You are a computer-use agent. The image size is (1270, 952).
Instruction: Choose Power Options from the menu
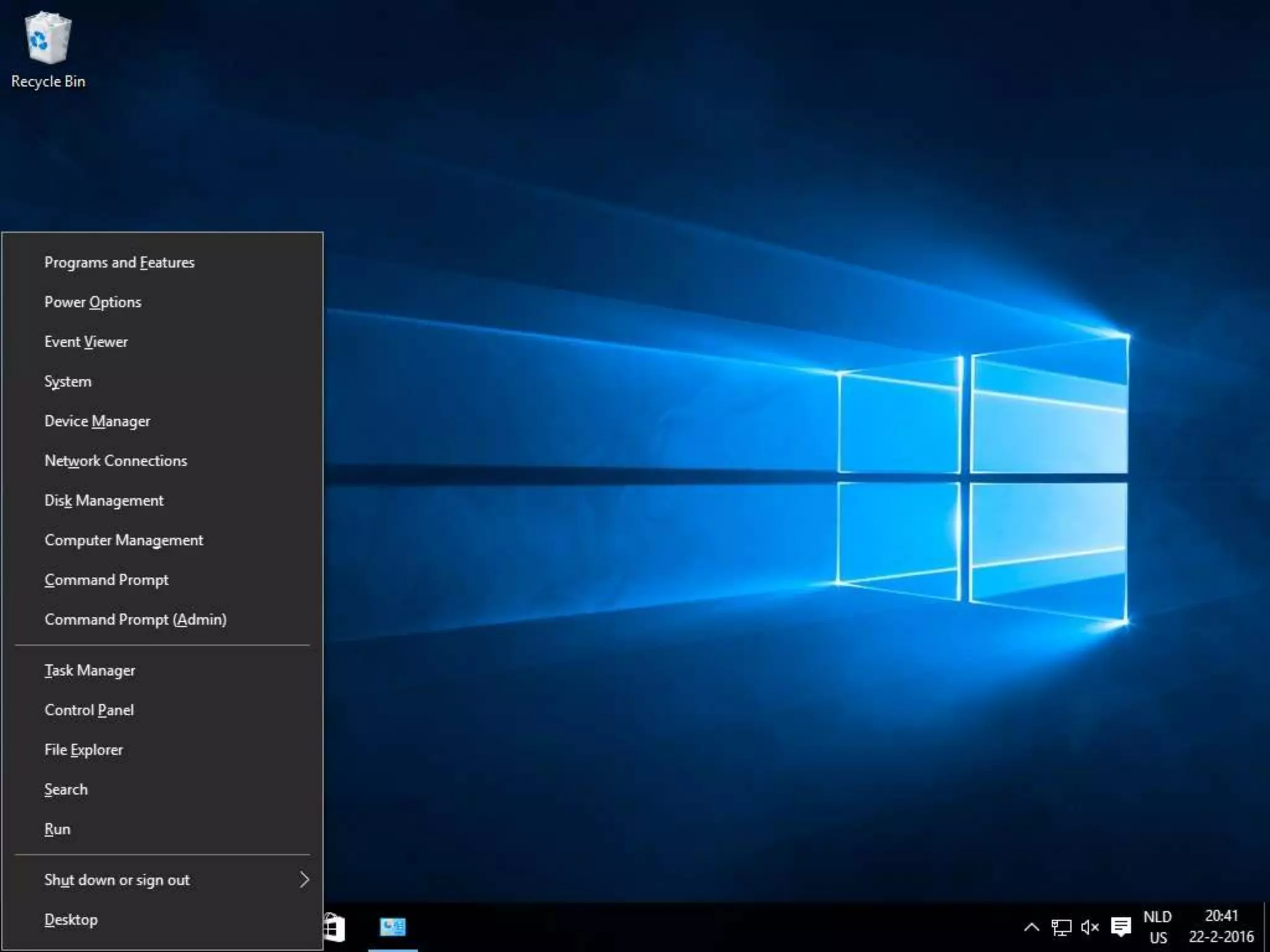(x=162, y=302)
